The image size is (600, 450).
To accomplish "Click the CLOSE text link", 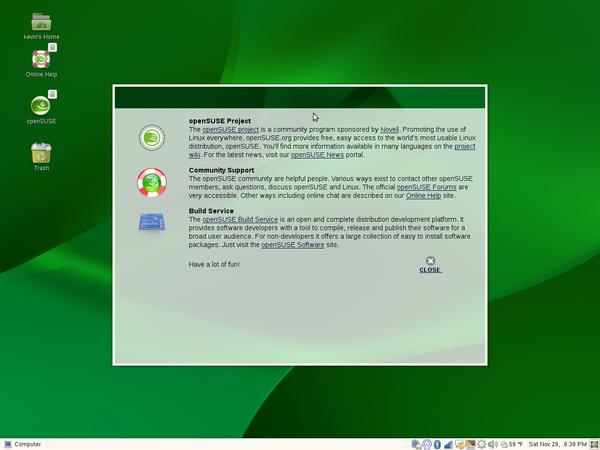I will [430, 270].
